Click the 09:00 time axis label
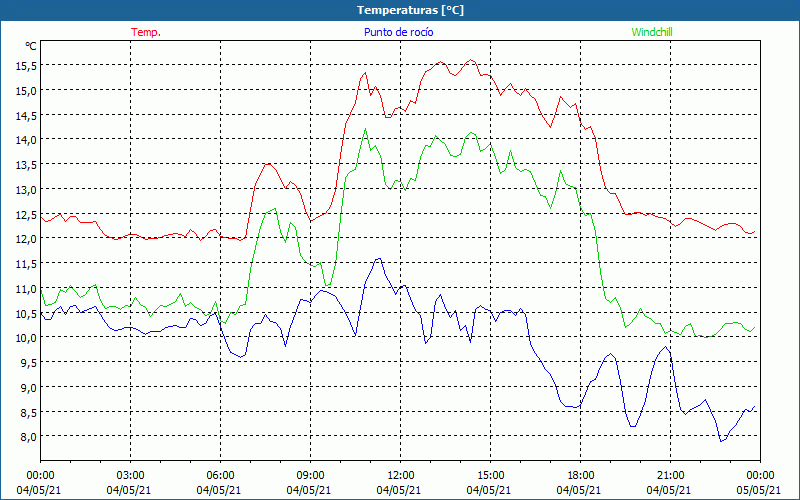 pyautogui.click(x=310, y=476)
